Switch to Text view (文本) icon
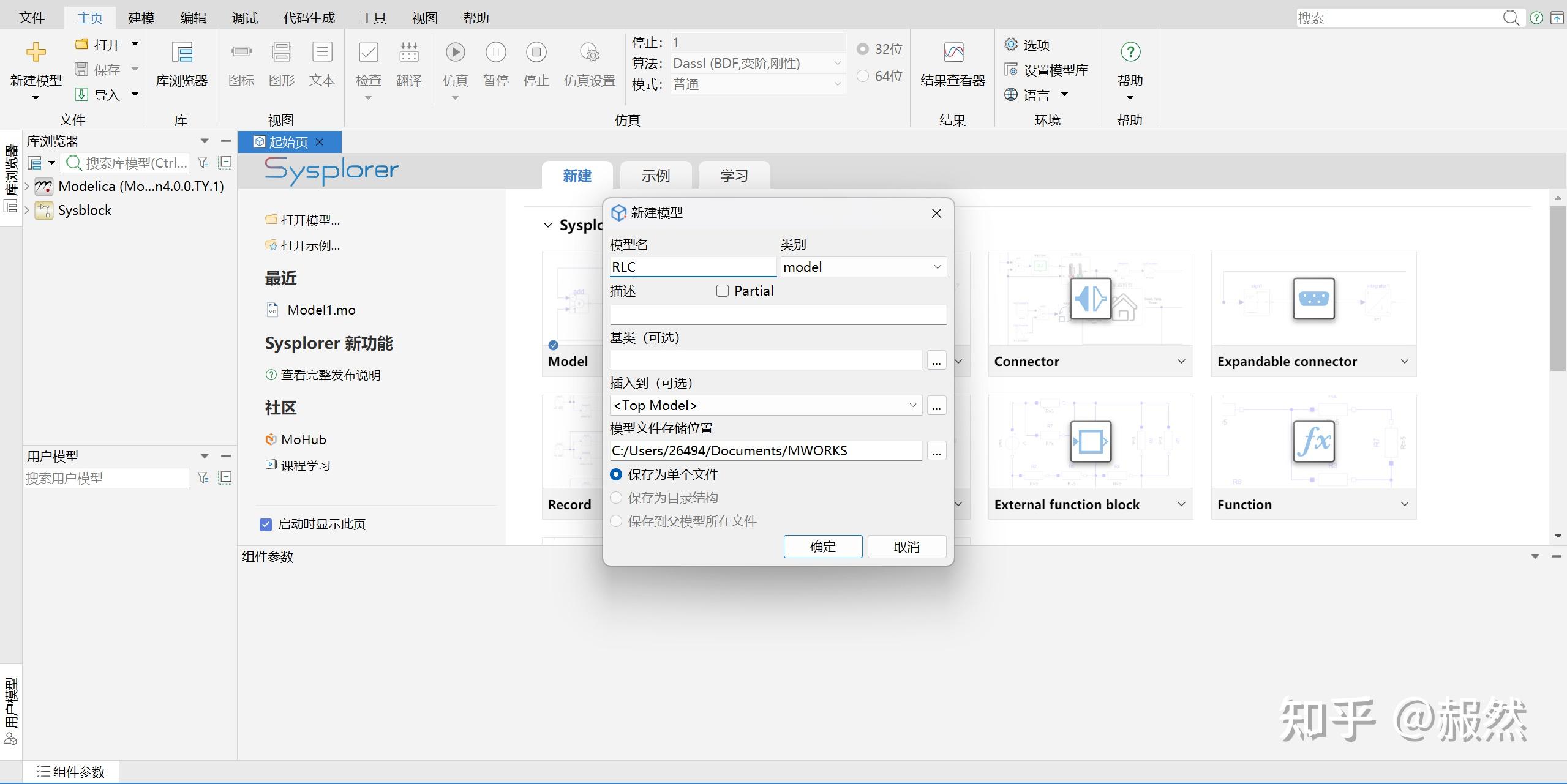 pos(322,52)
